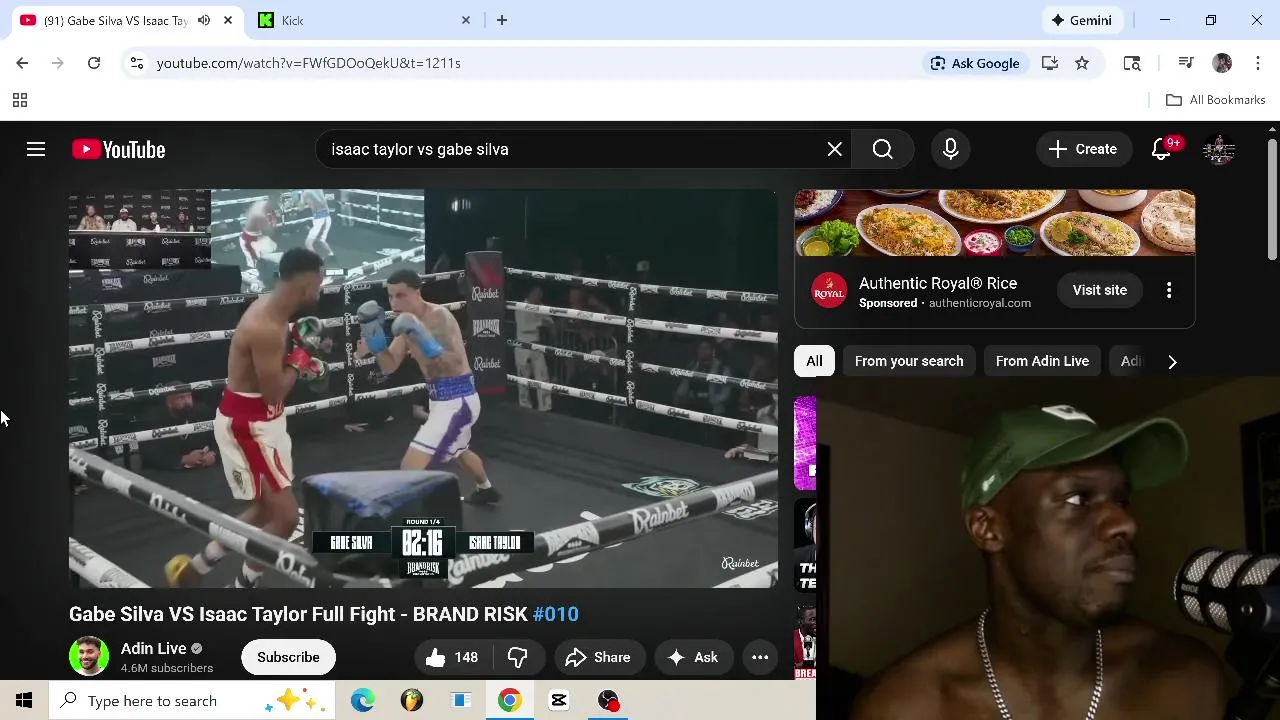Open FL Studio from taskbar

(x=412, y=701)
